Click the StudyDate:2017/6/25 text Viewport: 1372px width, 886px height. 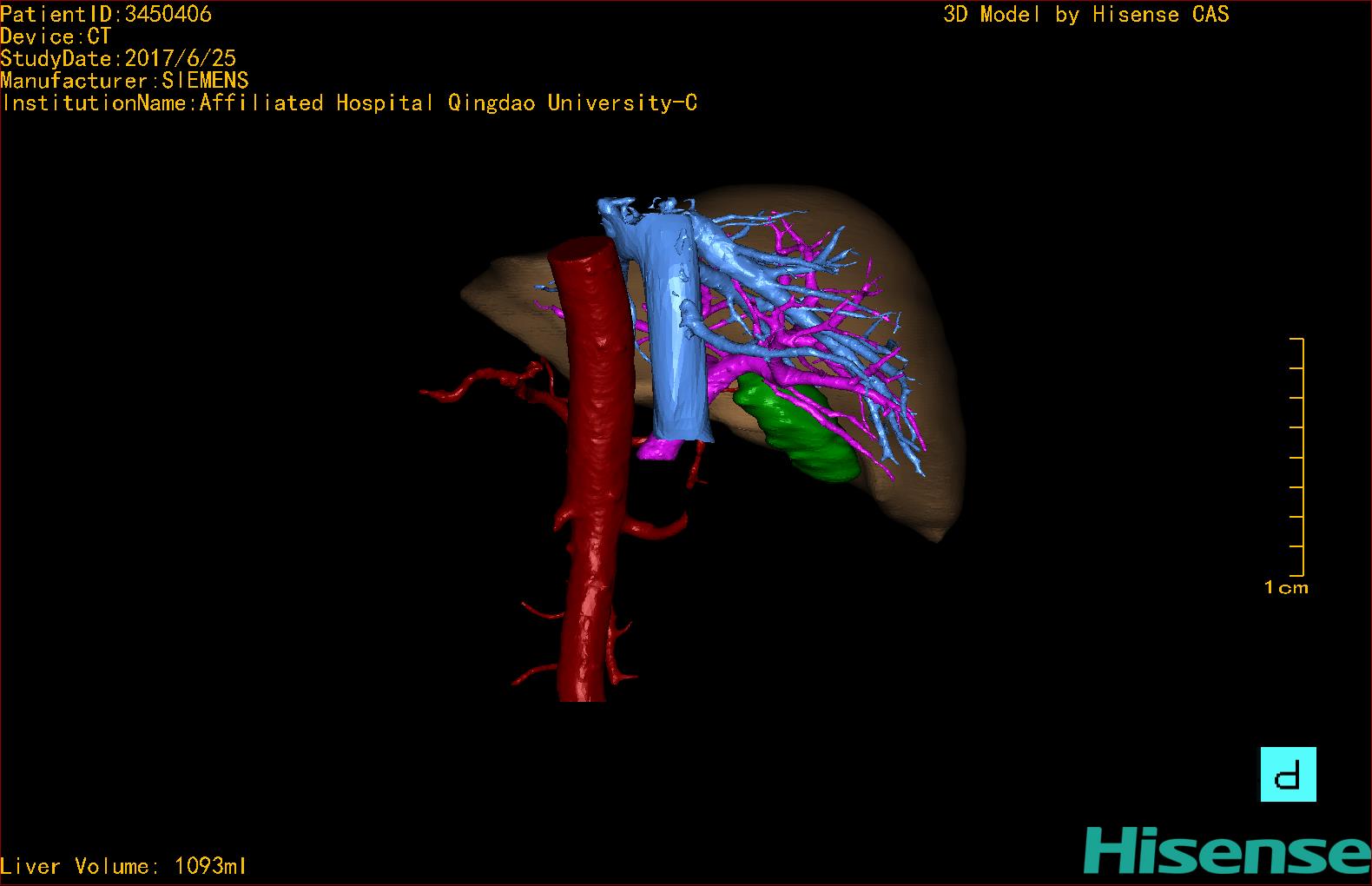(x=118, y=58)
